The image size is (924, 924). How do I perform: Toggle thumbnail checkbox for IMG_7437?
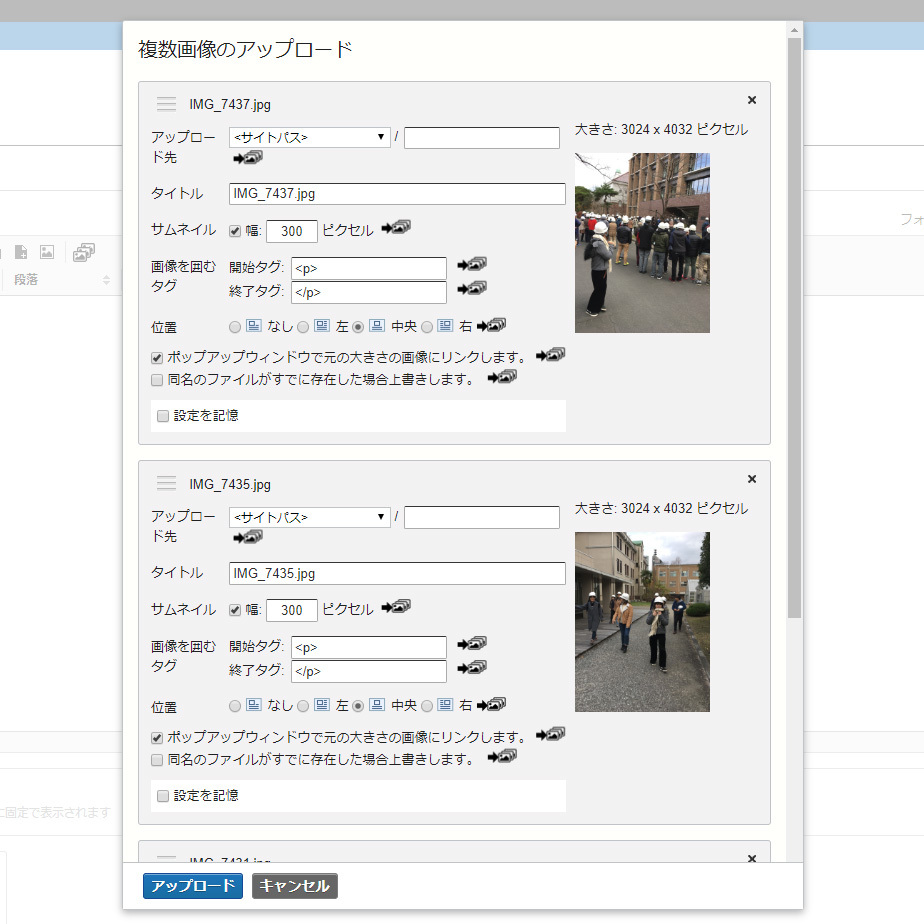[235, 231]
